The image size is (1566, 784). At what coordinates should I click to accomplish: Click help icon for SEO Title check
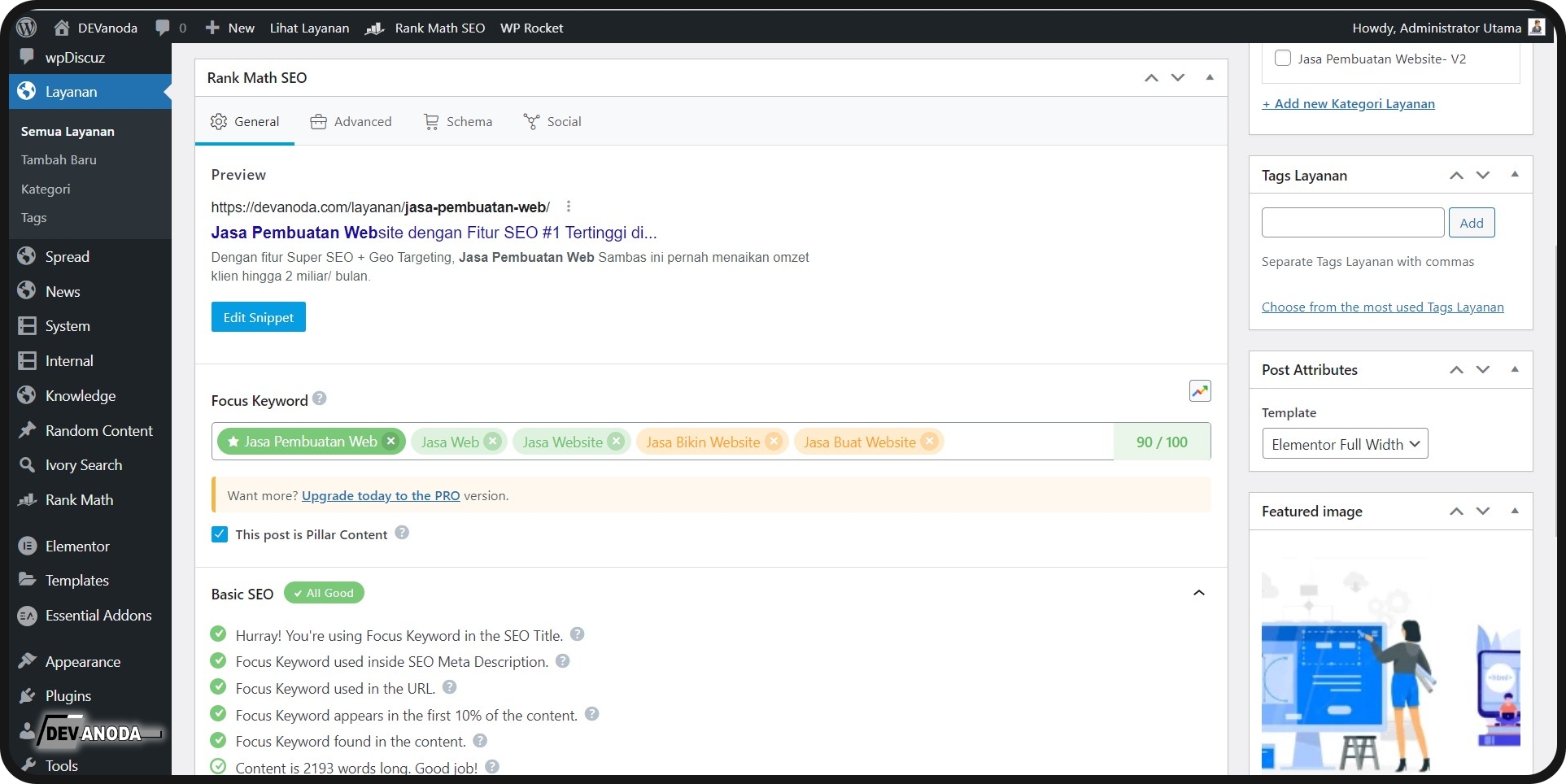pyautogui.click(x=578, y=634)
